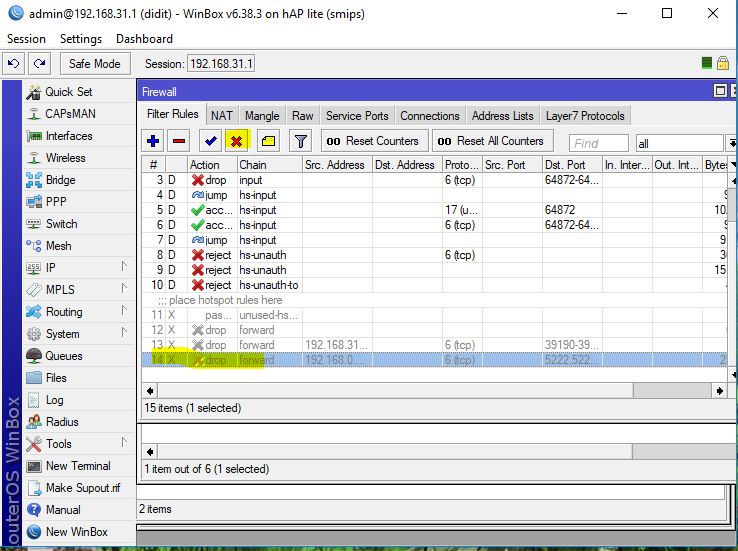Screen dimensions: 738x551
Task: Open Switch in sidebar
Action: (61, 224)
